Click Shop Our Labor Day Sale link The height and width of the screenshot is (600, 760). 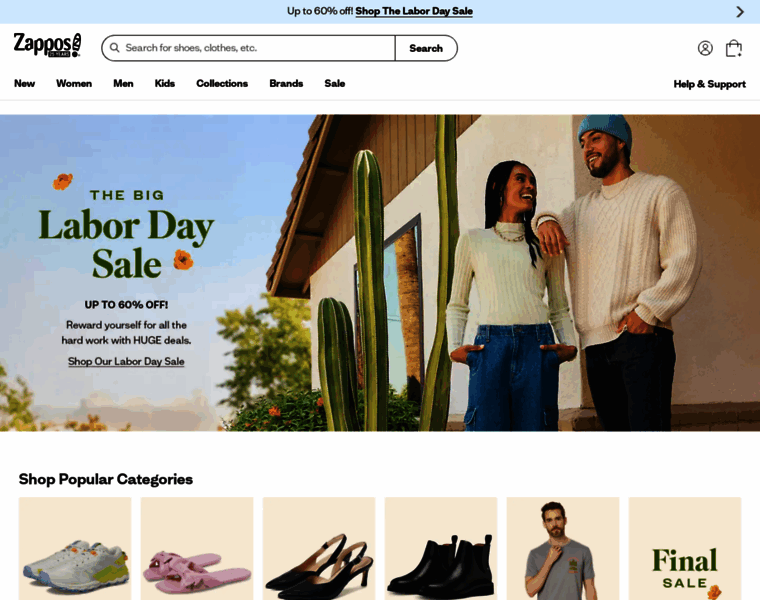126,362
